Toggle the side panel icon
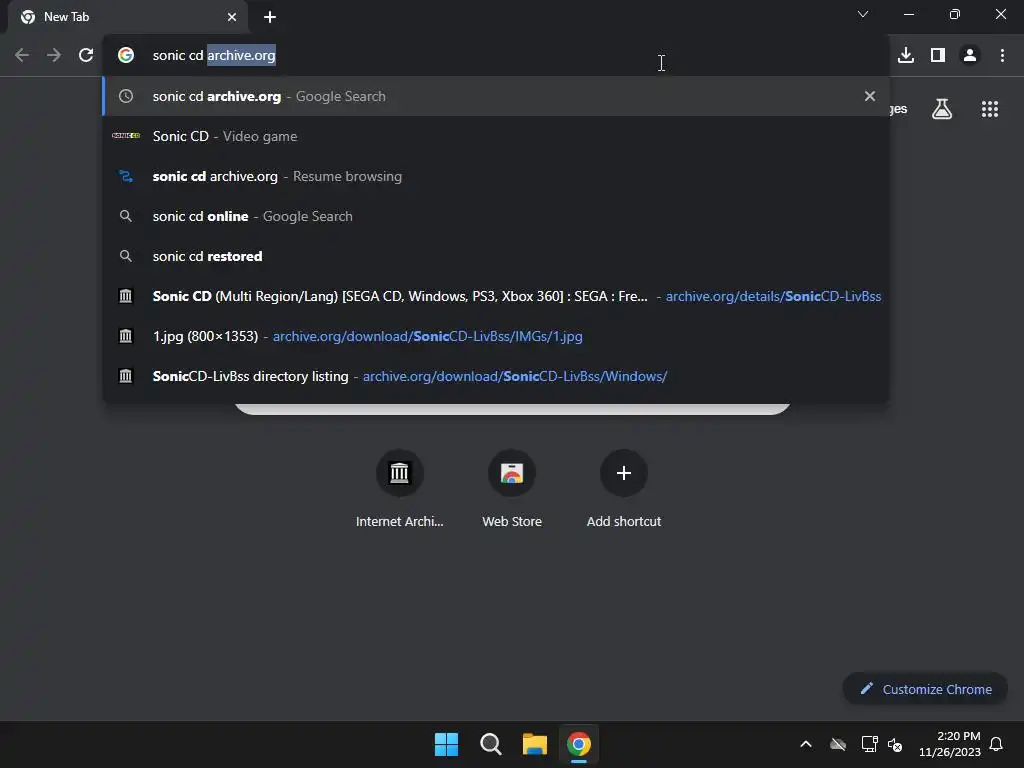Screen dimensions: 1024x768 click(938, 56)
